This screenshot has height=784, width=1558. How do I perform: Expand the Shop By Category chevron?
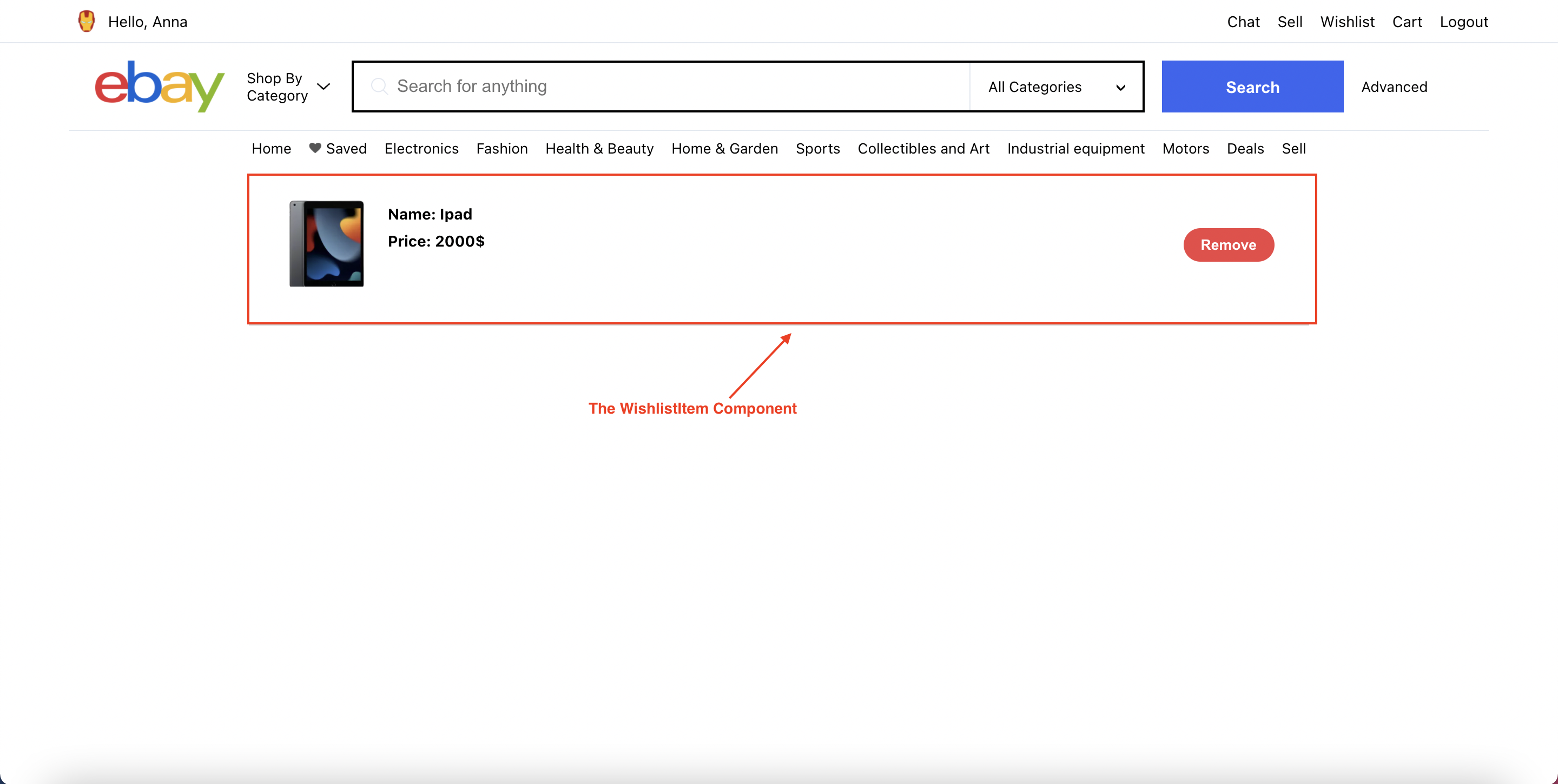[x=324, y=87]
